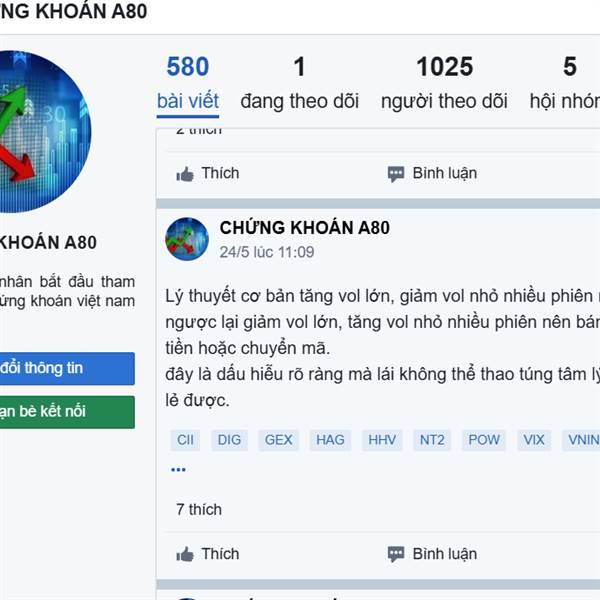Open the đang theo dõi tab

(x=300, y=83)
